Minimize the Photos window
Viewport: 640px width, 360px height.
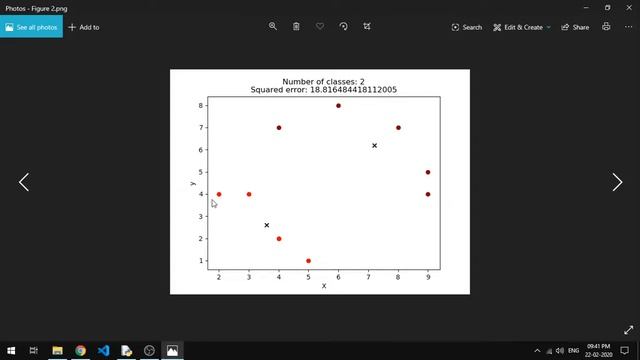(586, 7)
